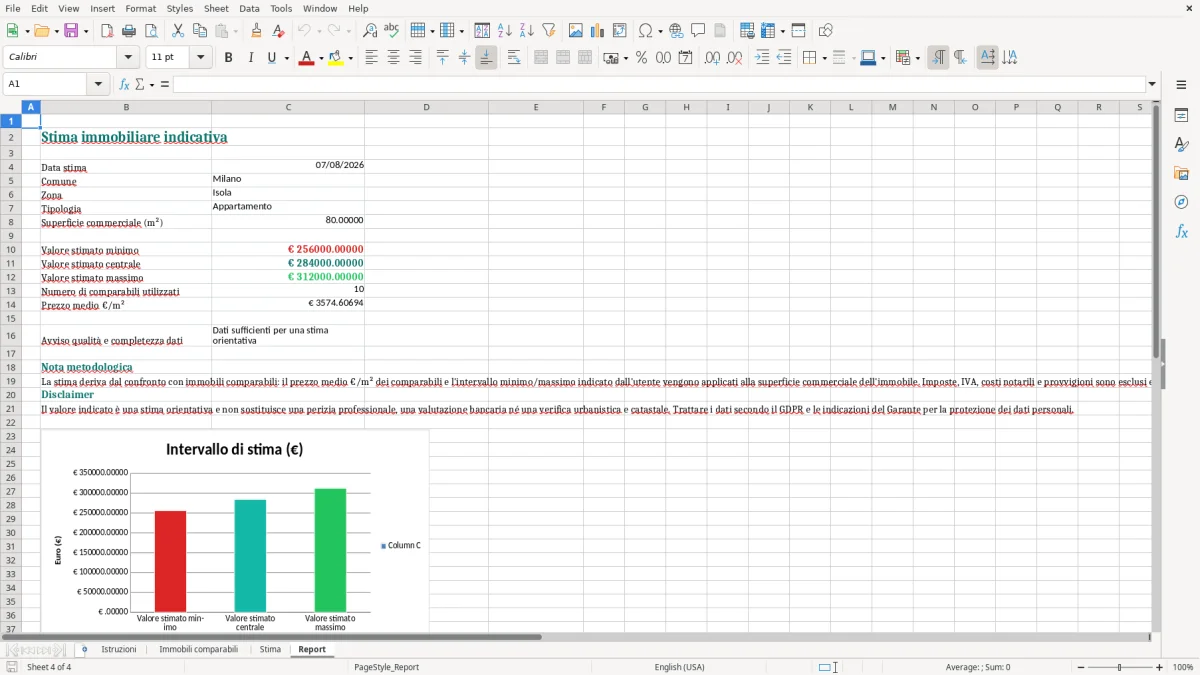This screenshot has height=675, width=1200.
Task: Open Print Preview from the toolbar
Action: point(150,31)
